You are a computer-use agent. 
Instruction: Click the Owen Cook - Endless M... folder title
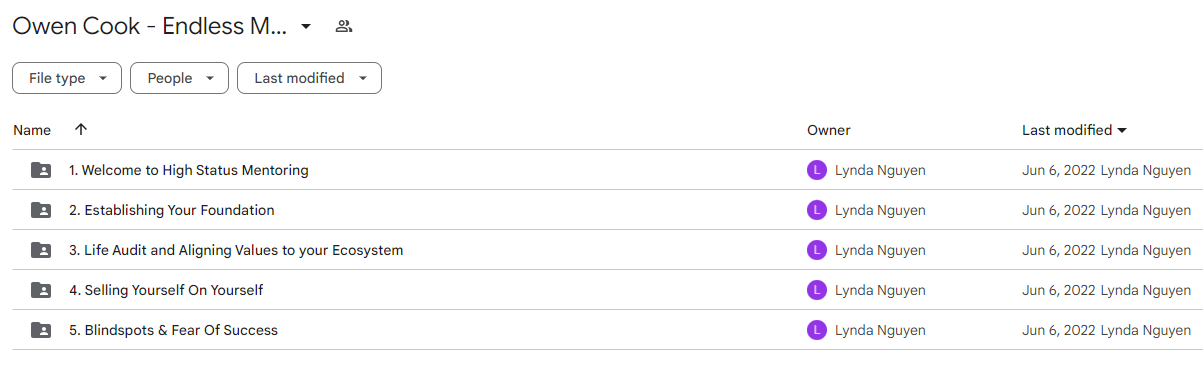pyautogui.click(x=150, y=27)
